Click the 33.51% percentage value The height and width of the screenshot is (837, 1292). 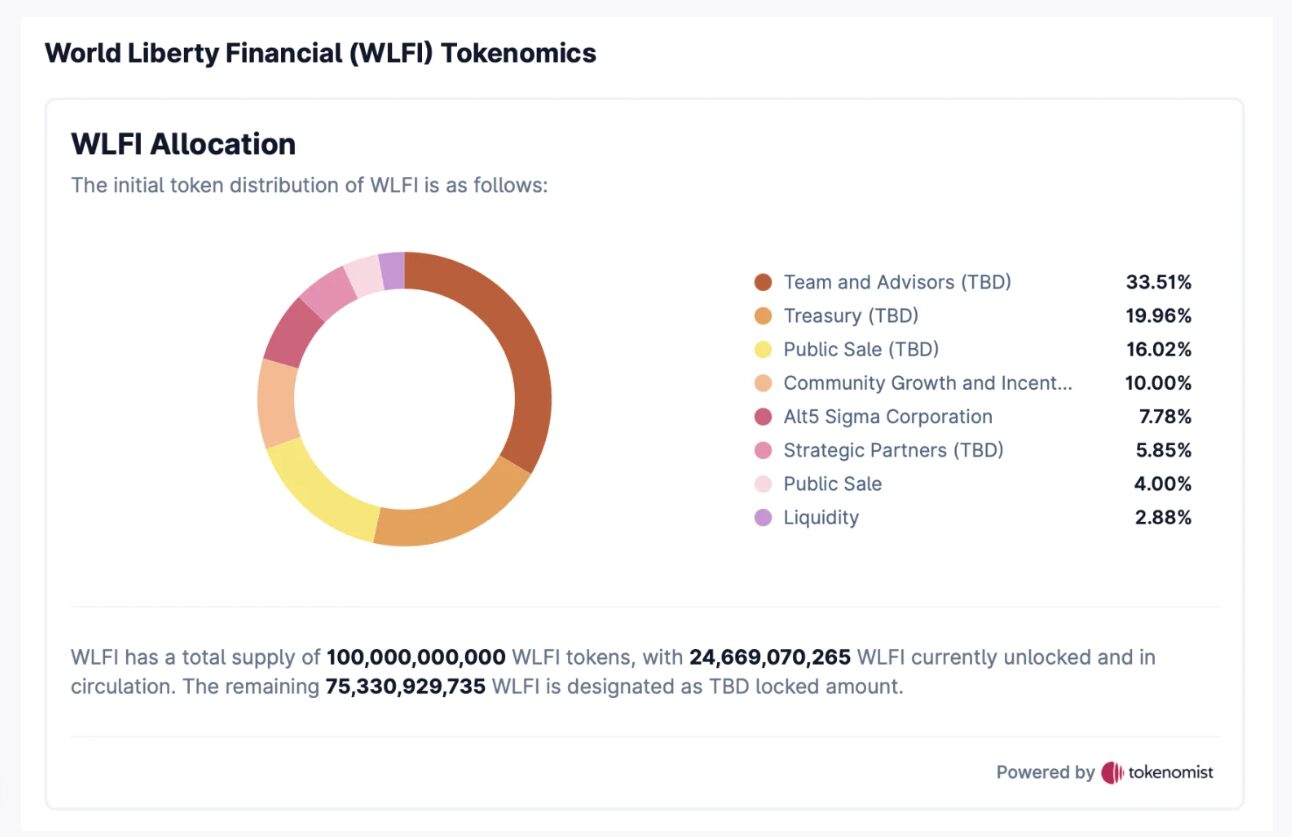tap(1158, 282)
